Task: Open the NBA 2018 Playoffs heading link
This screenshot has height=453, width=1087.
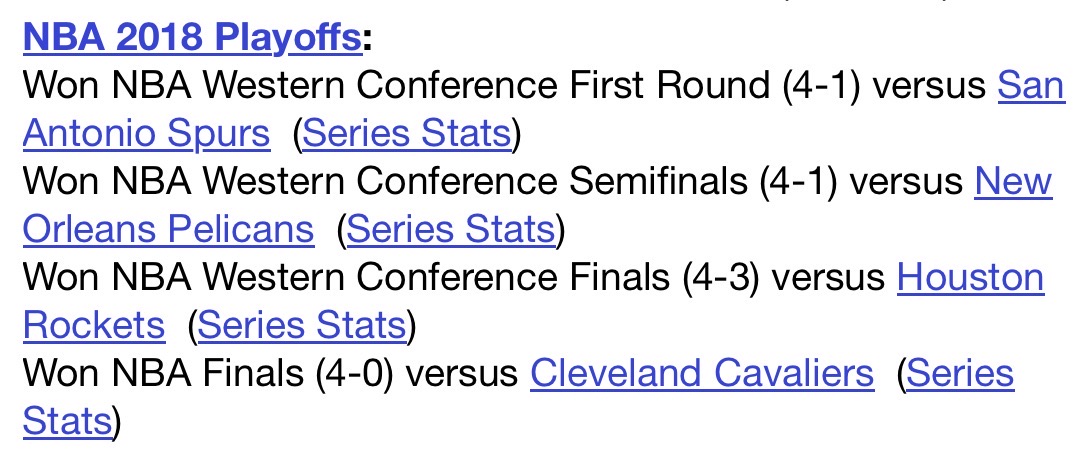Action: point(192,37)
